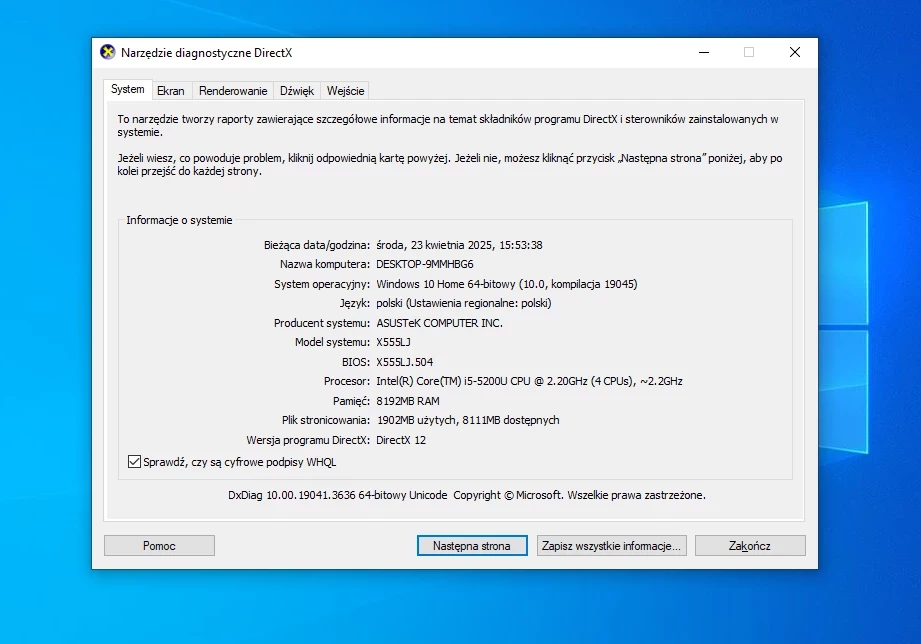The image size is (921, 644).
Task: Click the disabled maximize button
Action: coord(749,52)
